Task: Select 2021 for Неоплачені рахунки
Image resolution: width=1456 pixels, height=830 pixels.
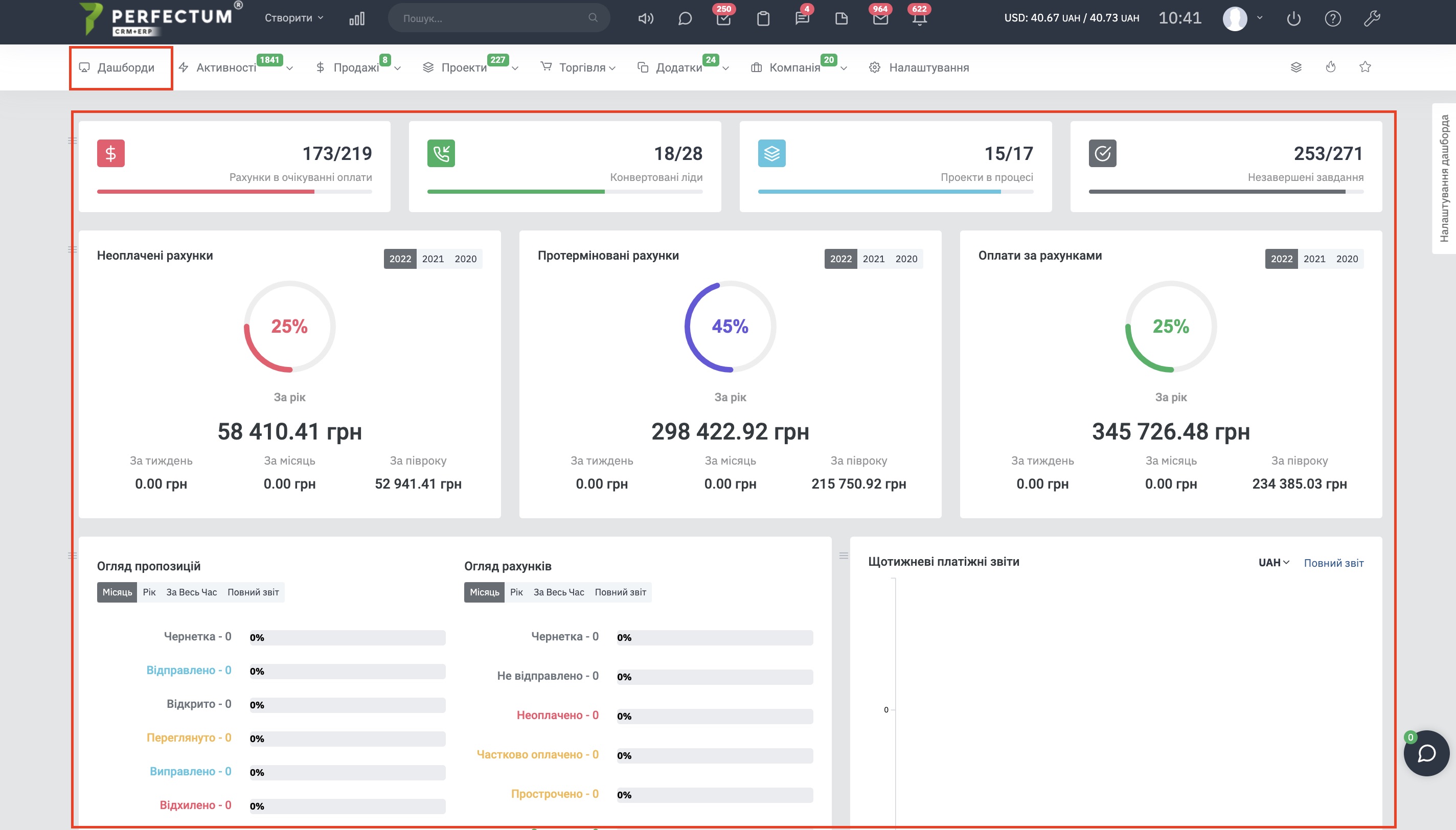Action: coord(433,259)
